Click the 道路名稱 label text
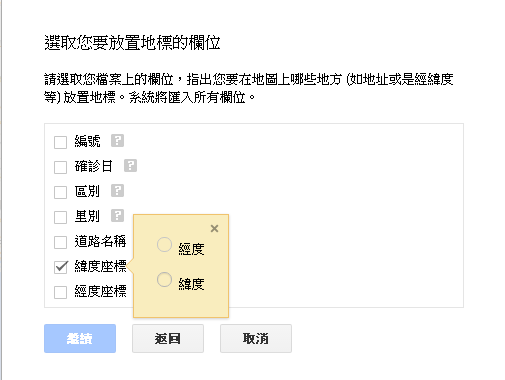505x380 pixels. click(x=100, y=241)
